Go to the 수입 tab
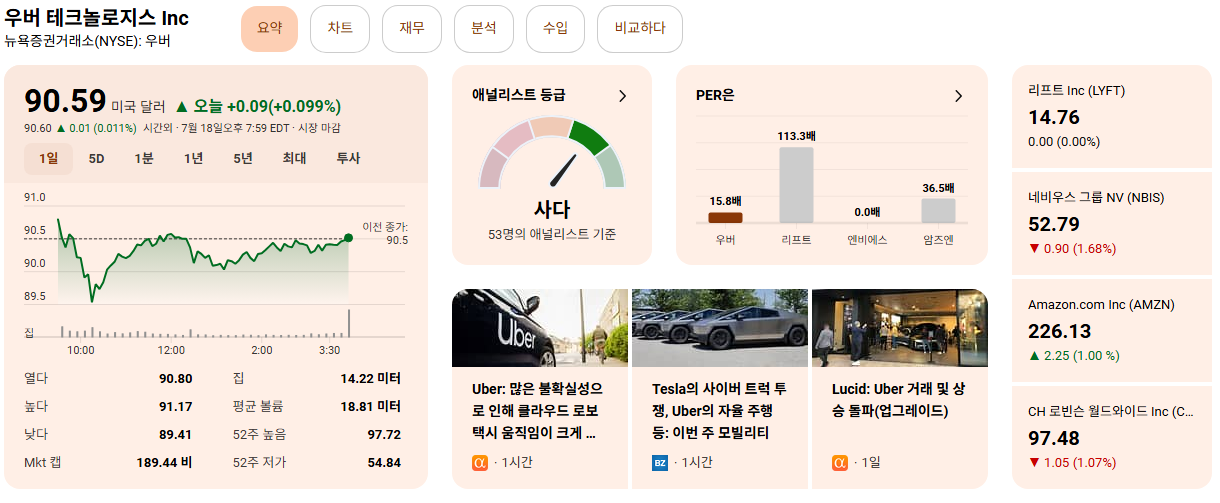1220x503 pixels. pos(556,28)
